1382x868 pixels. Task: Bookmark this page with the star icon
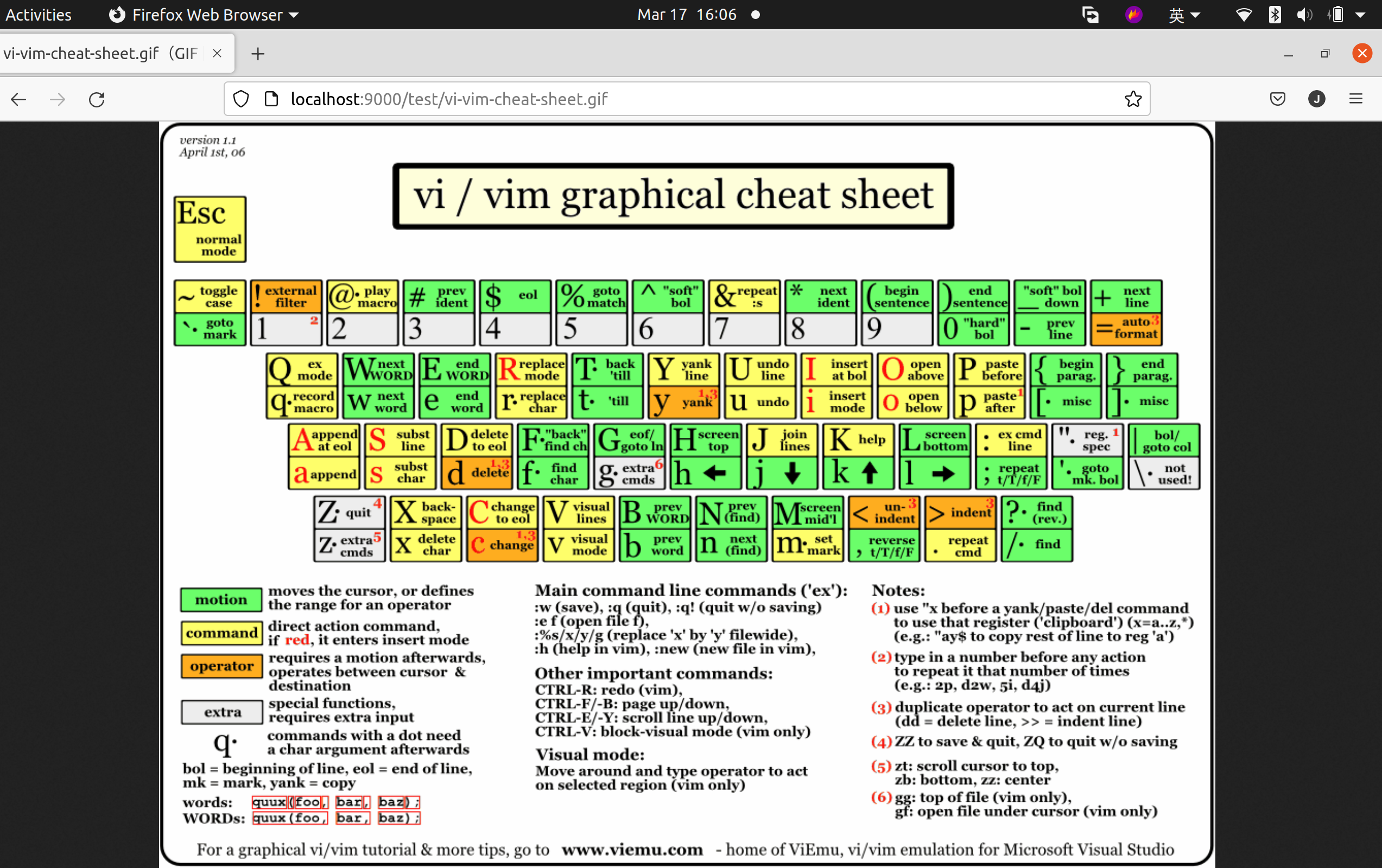coord(1133,99)
